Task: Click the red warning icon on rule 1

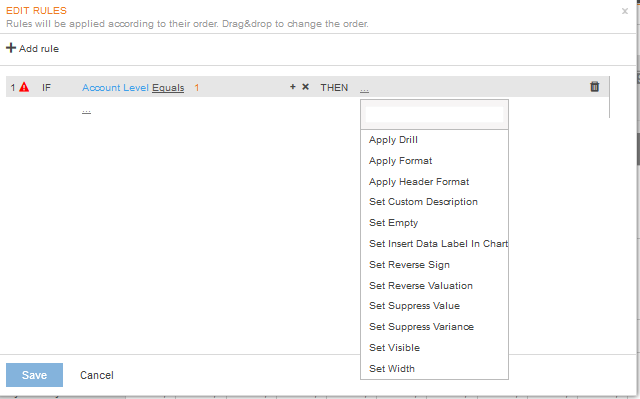Action: (24, 87)
